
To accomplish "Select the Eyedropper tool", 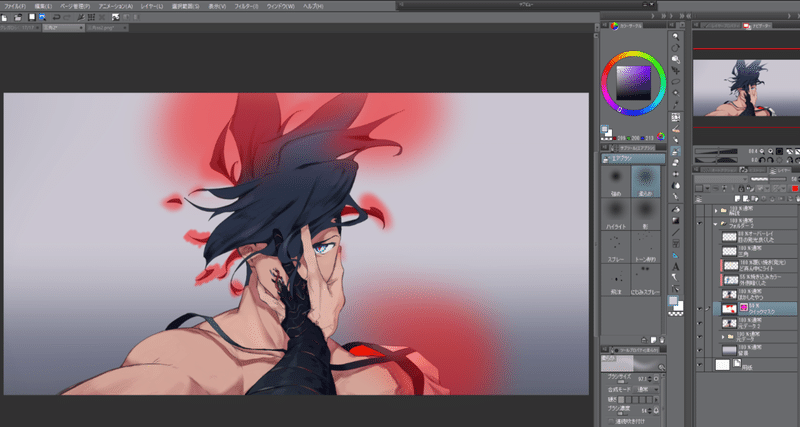I will (x=676, y=105).
